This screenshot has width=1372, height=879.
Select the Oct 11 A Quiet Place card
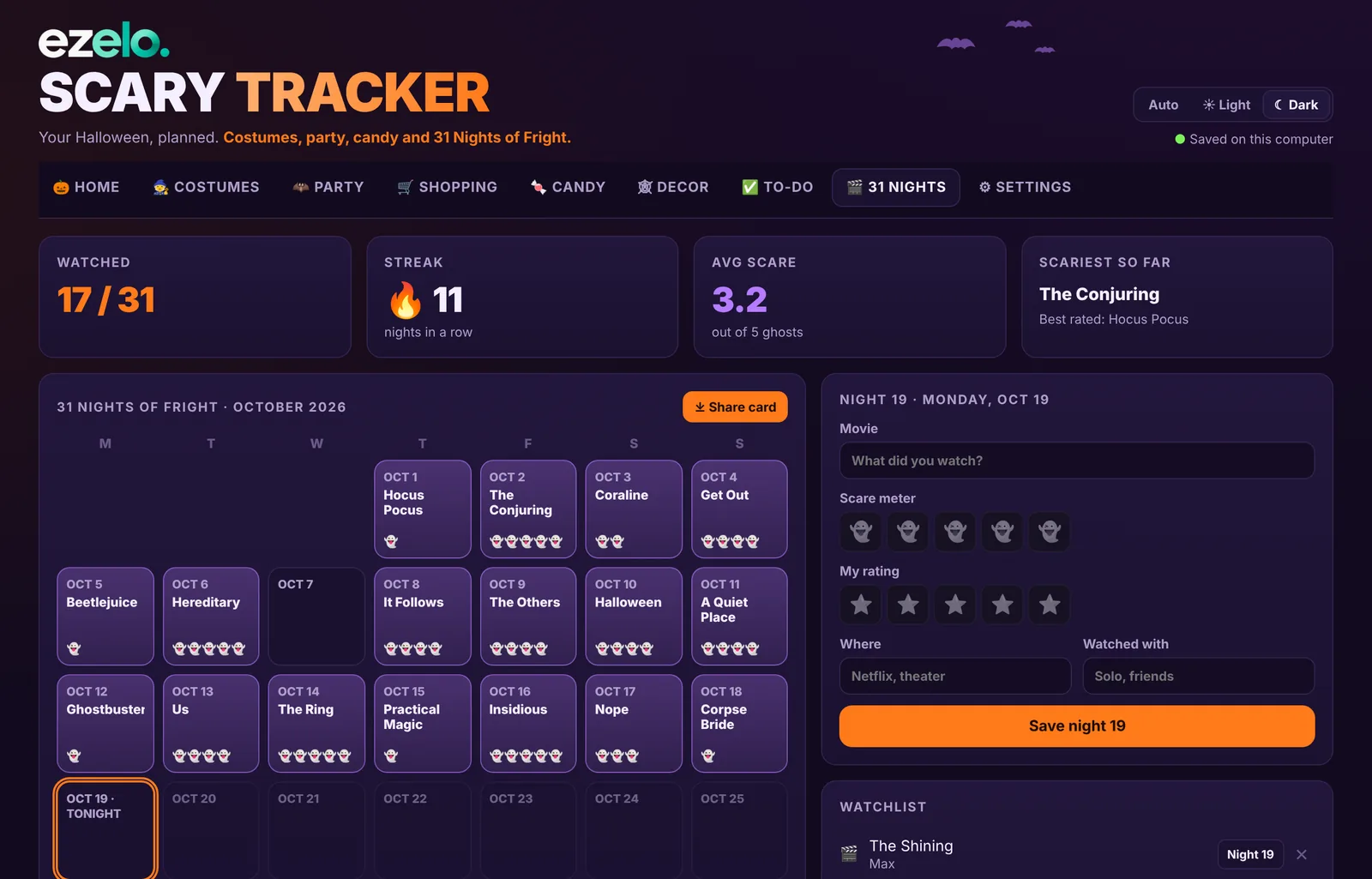tap(739, 617)
